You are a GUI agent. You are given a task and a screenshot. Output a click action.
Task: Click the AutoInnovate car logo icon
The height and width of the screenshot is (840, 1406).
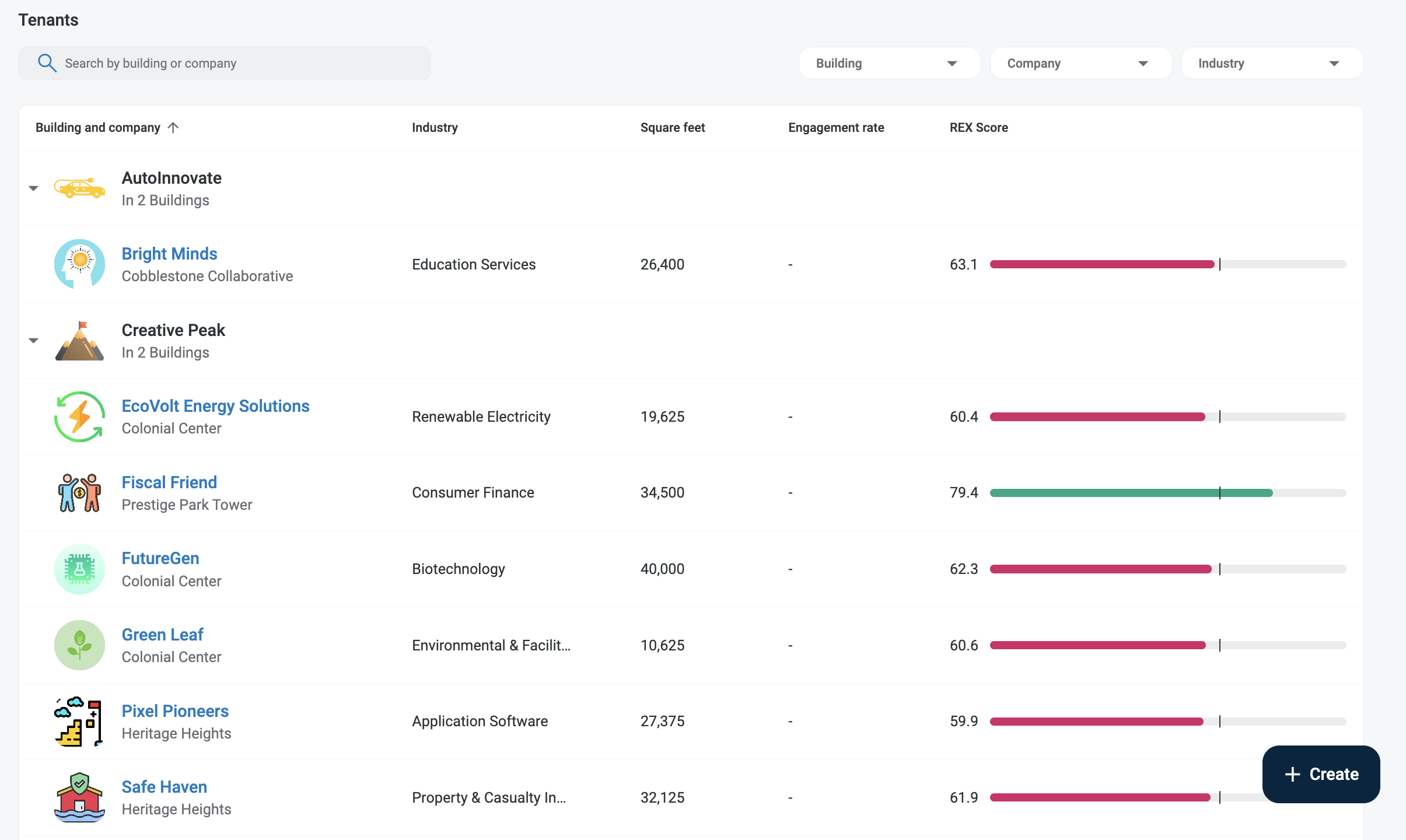click(79, 188)
